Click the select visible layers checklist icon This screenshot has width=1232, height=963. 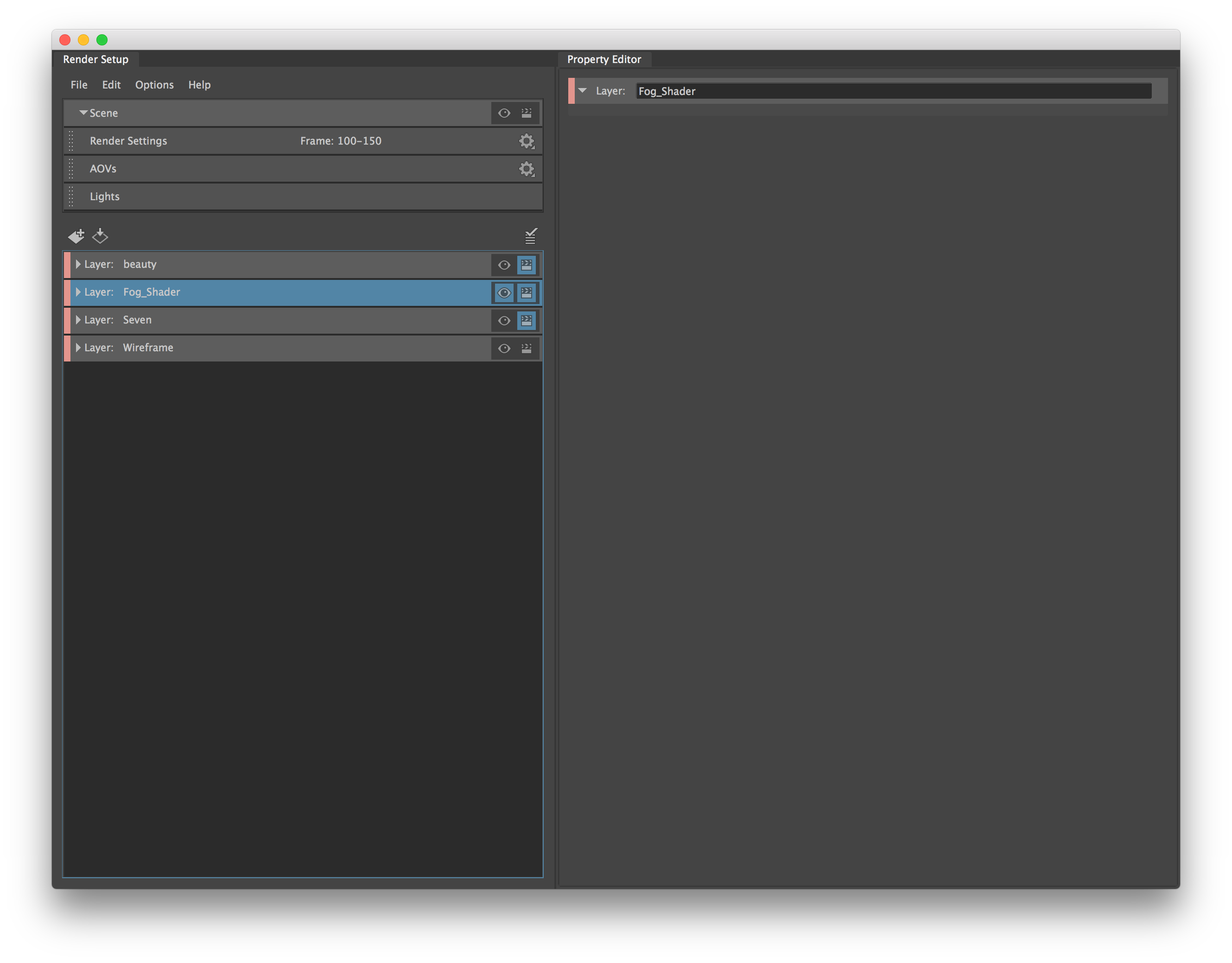(x=529, y=236)
